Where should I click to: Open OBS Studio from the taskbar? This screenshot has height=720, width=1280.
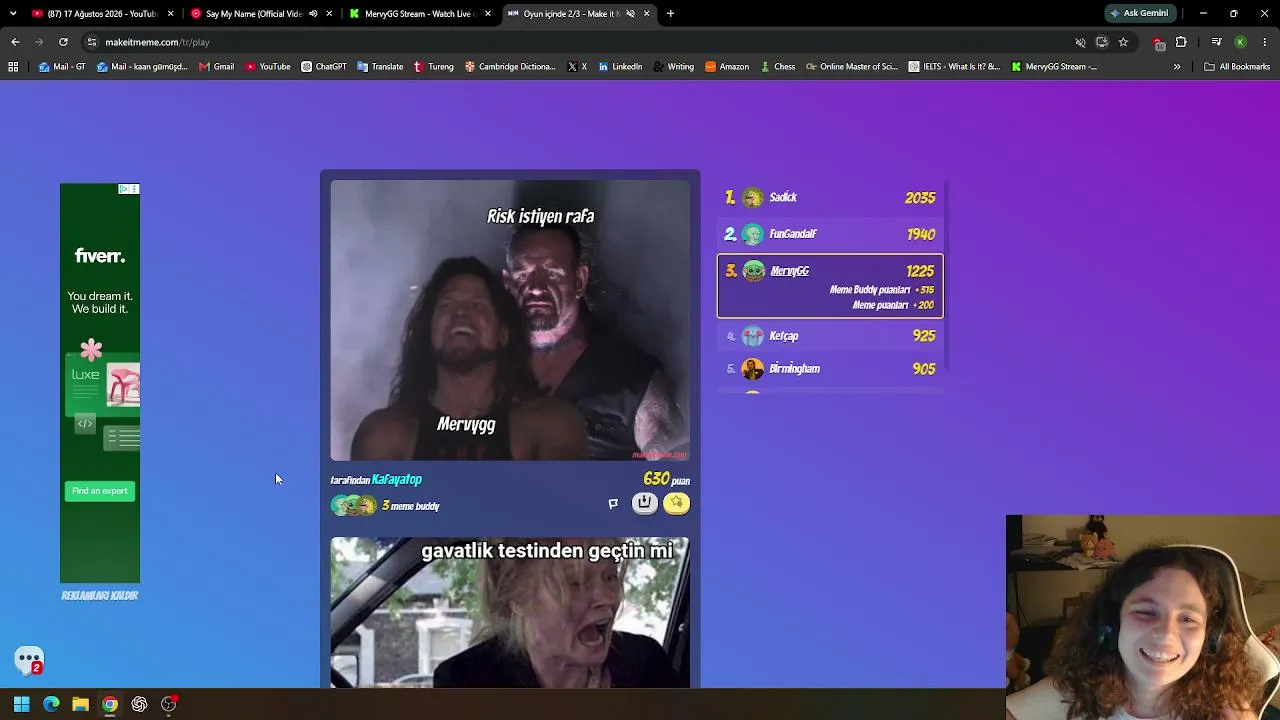[169, 704]
